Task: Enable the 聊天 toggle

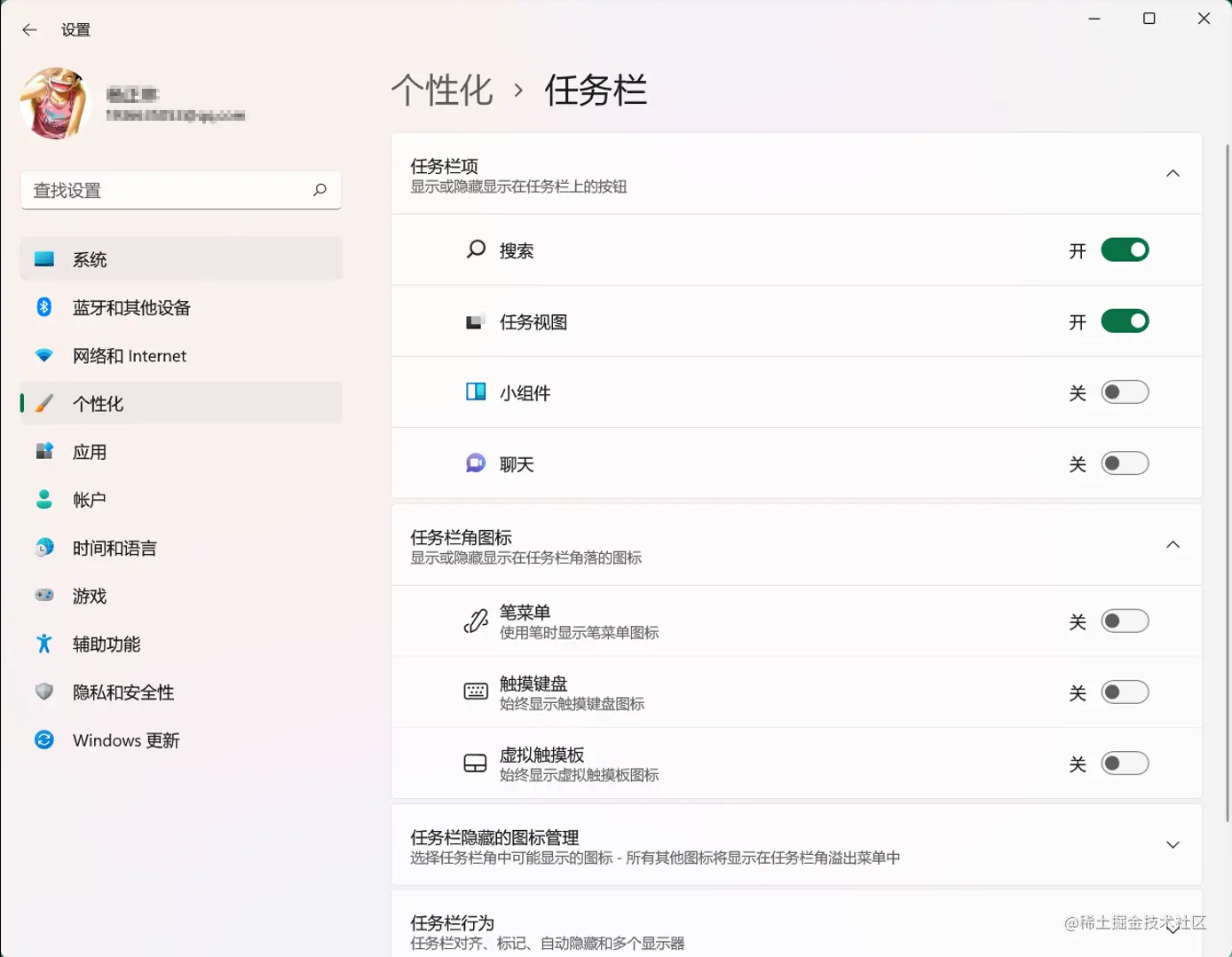Action: pos(1125,463)
